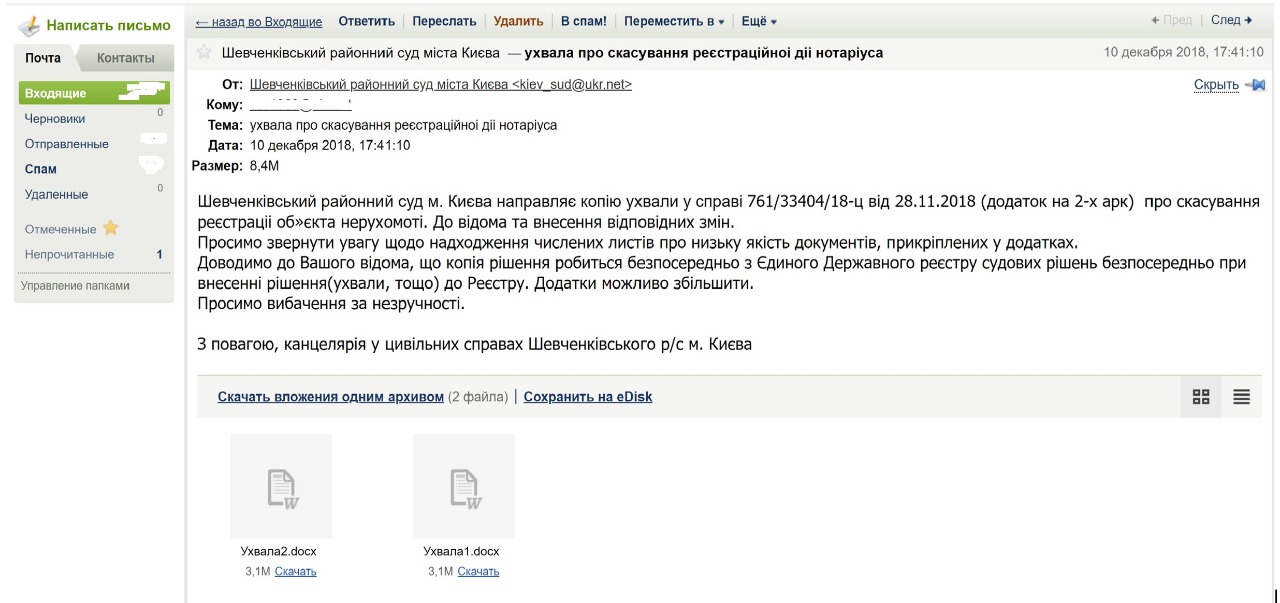This screenshot has width=1280, height=603.
Task: Hide message details with Скрыть
Action: tap(1216, 85)
